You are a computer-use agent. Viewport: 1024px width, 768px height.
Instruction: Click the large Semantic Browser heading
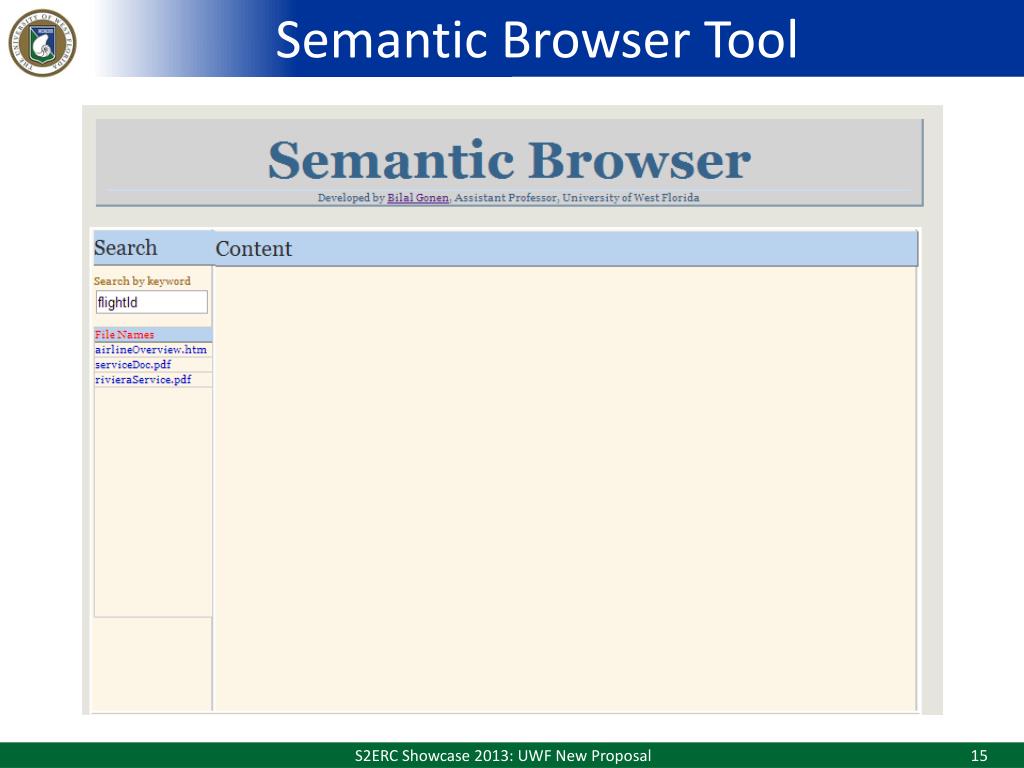tap(509, 161)
